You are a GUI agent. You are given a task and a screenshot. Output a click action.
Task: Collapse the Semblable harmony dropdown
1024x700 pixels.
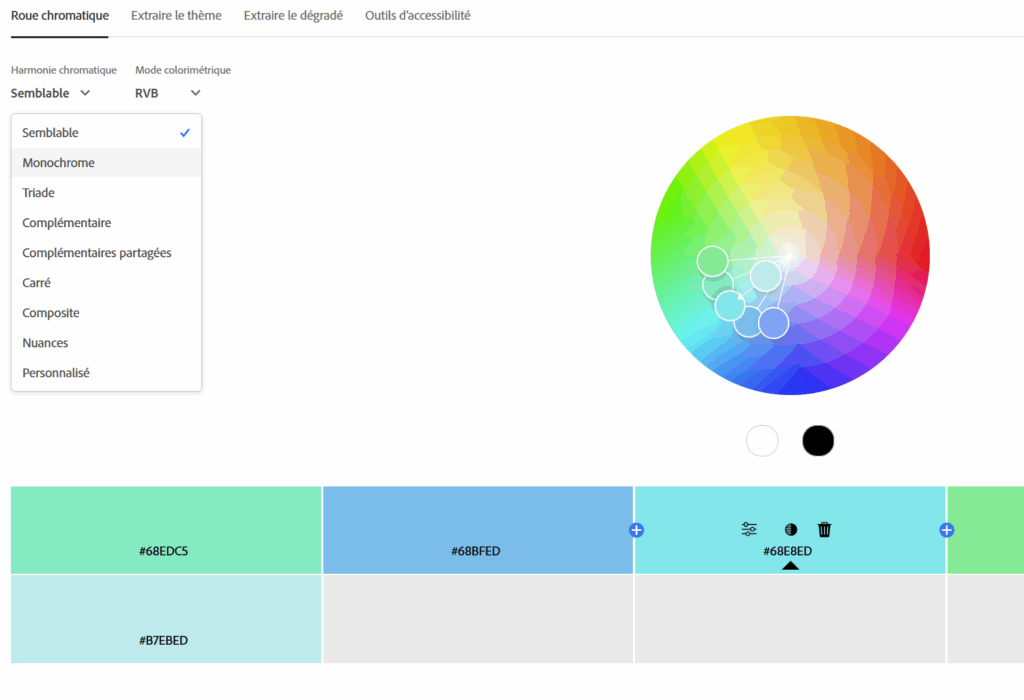tap(51, 93)
